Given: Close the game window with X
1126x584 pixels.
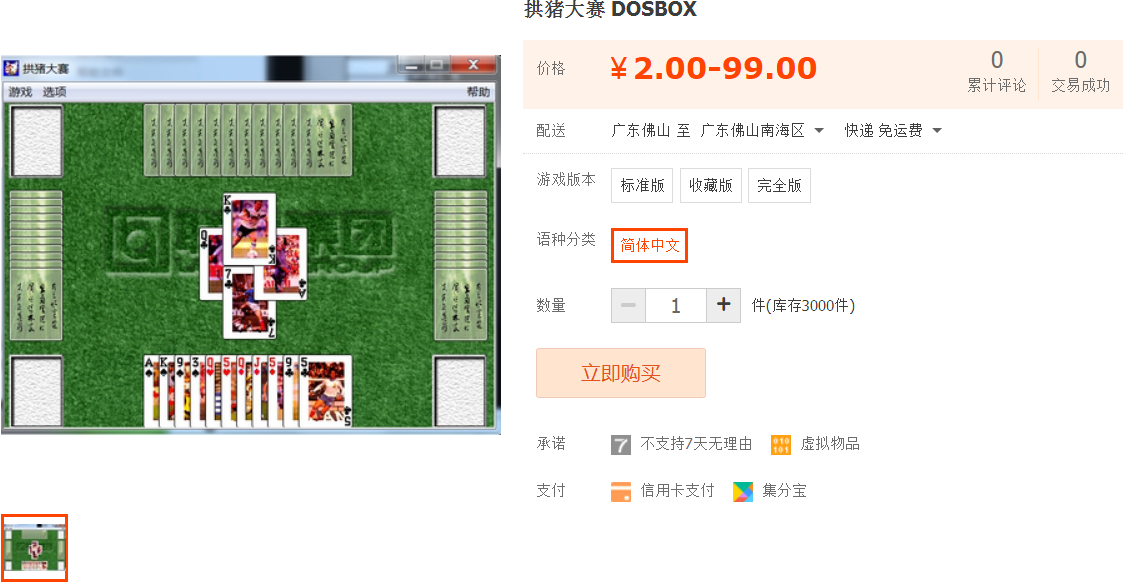Looking at the screenshot, I should (473, 65).
